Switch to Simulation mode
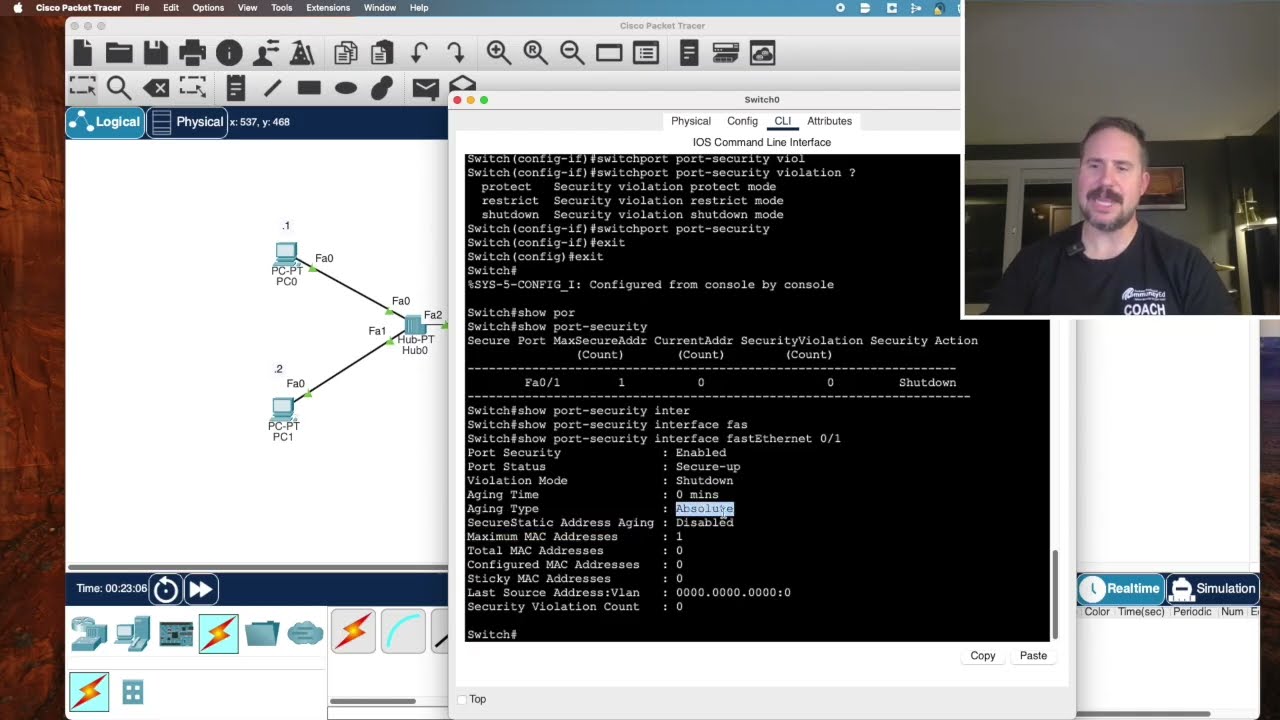 click(x=1213, y=588)
